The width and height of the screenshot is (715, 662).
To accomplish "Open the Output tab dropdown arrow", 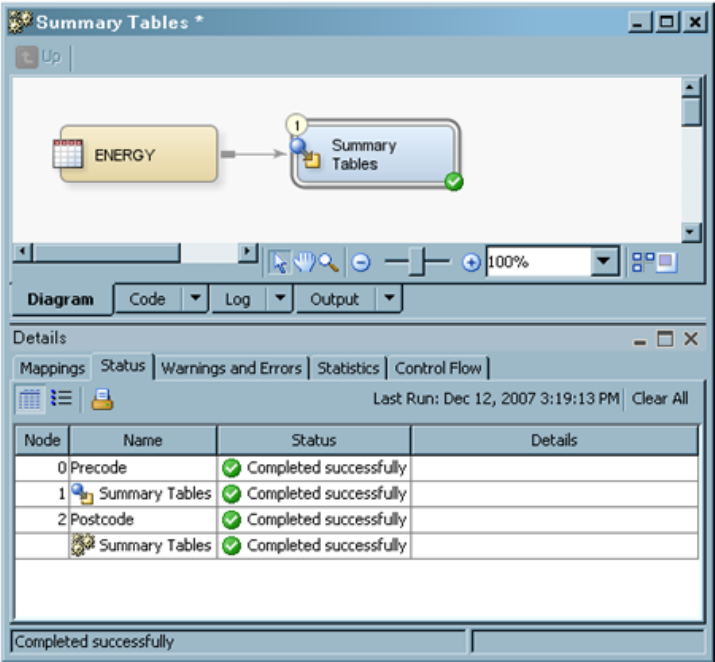I will point(389,299).
